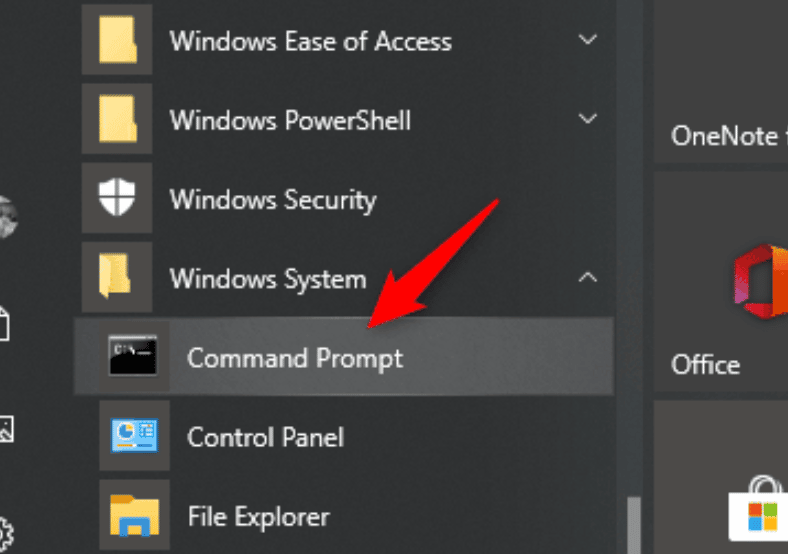Collapse the Windows System chevron
Viewport: 788px width, 554px height.
click(587, 277)
